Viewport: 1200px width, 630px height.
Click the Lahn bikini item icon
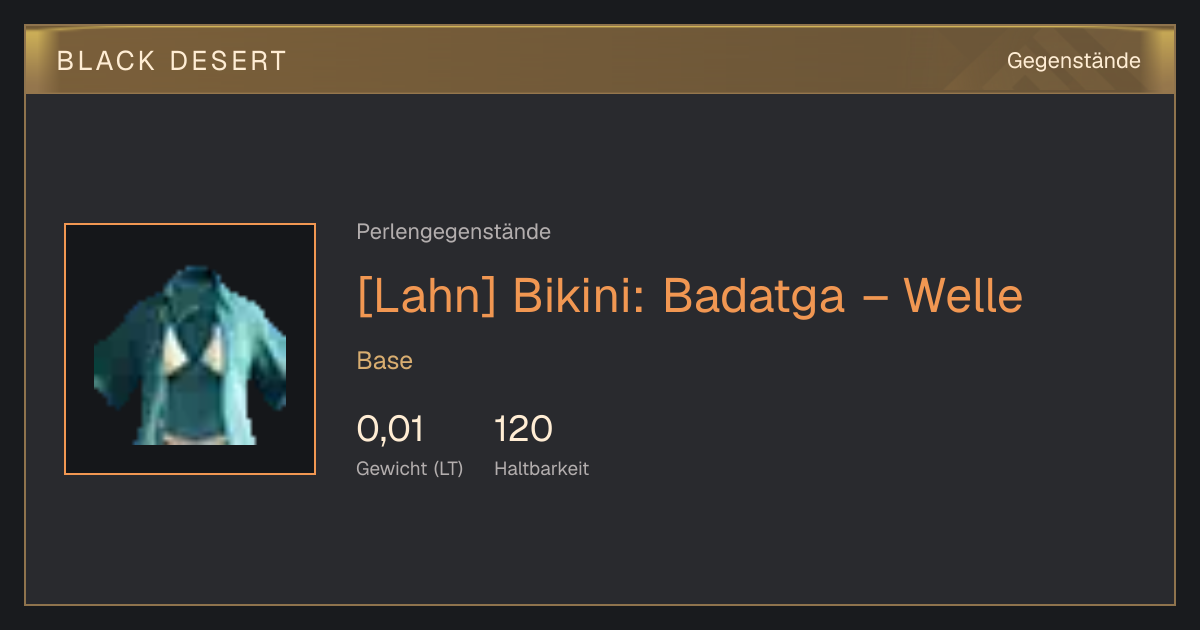tap(190, 349)
